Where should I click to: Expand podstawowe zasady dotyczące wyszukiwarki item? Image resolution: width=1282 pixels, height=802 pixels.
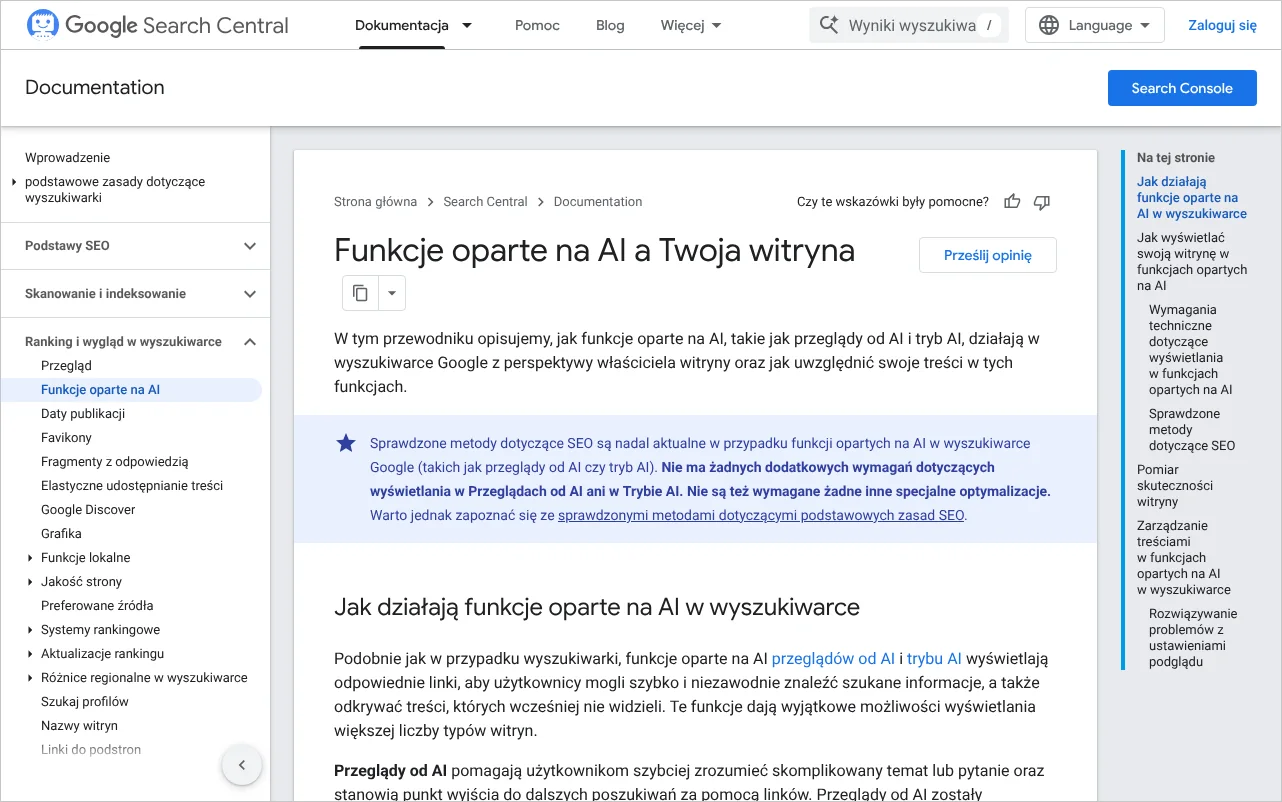coord(14,182)
